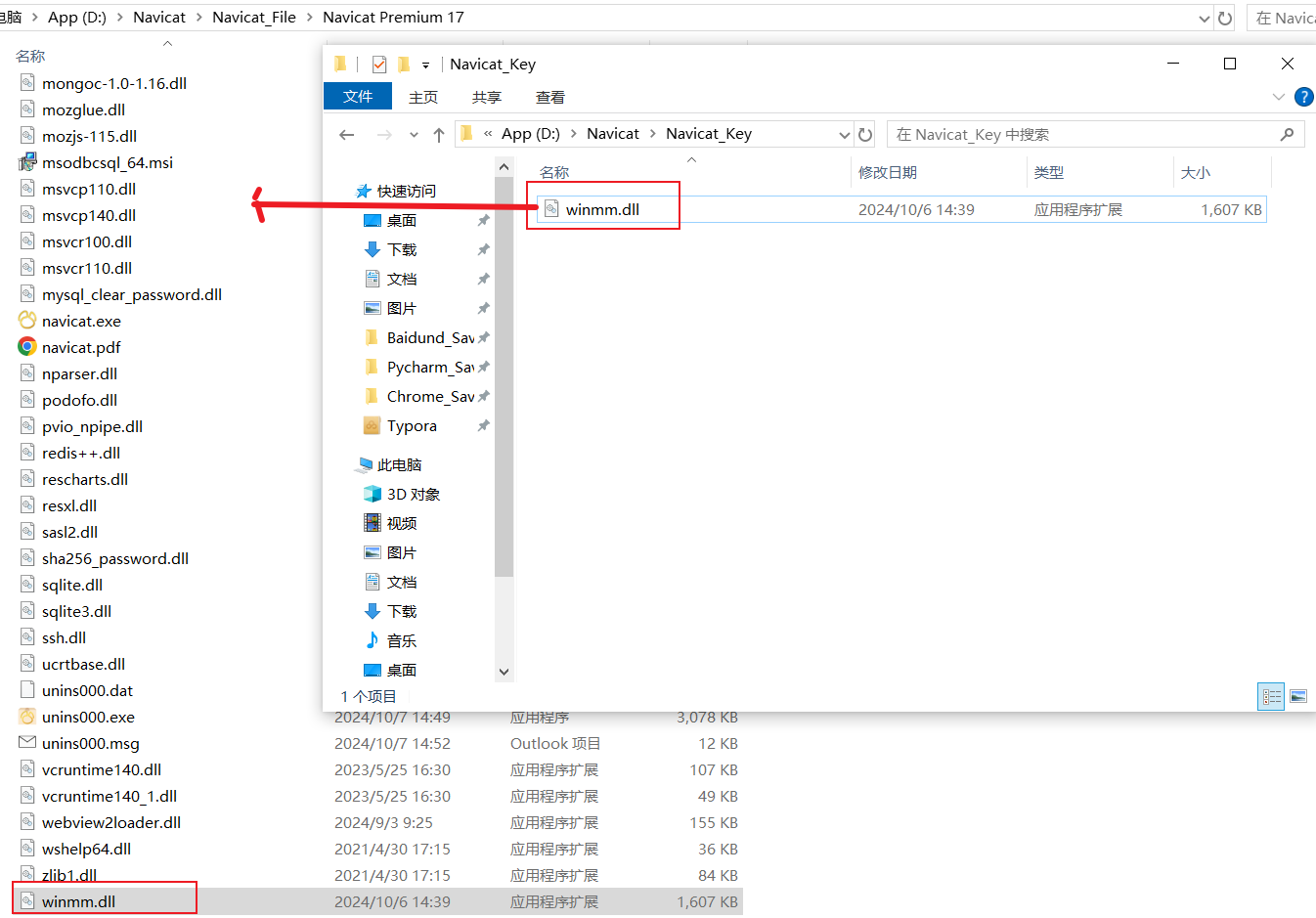
Task: Open the Baidund_Sav pinned folder
Action: pos(430,337)
